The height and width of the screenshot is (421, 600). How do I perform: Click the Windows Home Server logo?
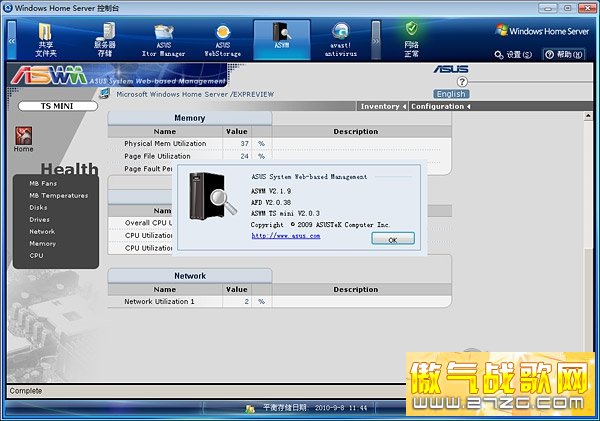click(542, 31)
